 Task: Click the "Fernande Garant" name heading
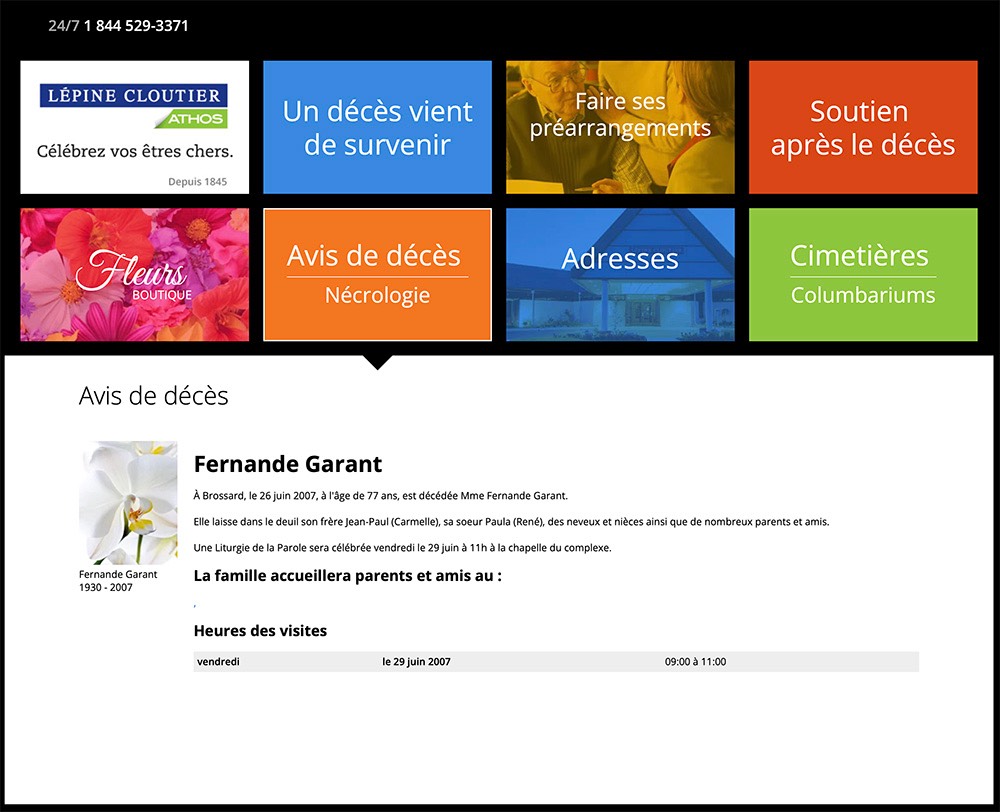point(288,464)
